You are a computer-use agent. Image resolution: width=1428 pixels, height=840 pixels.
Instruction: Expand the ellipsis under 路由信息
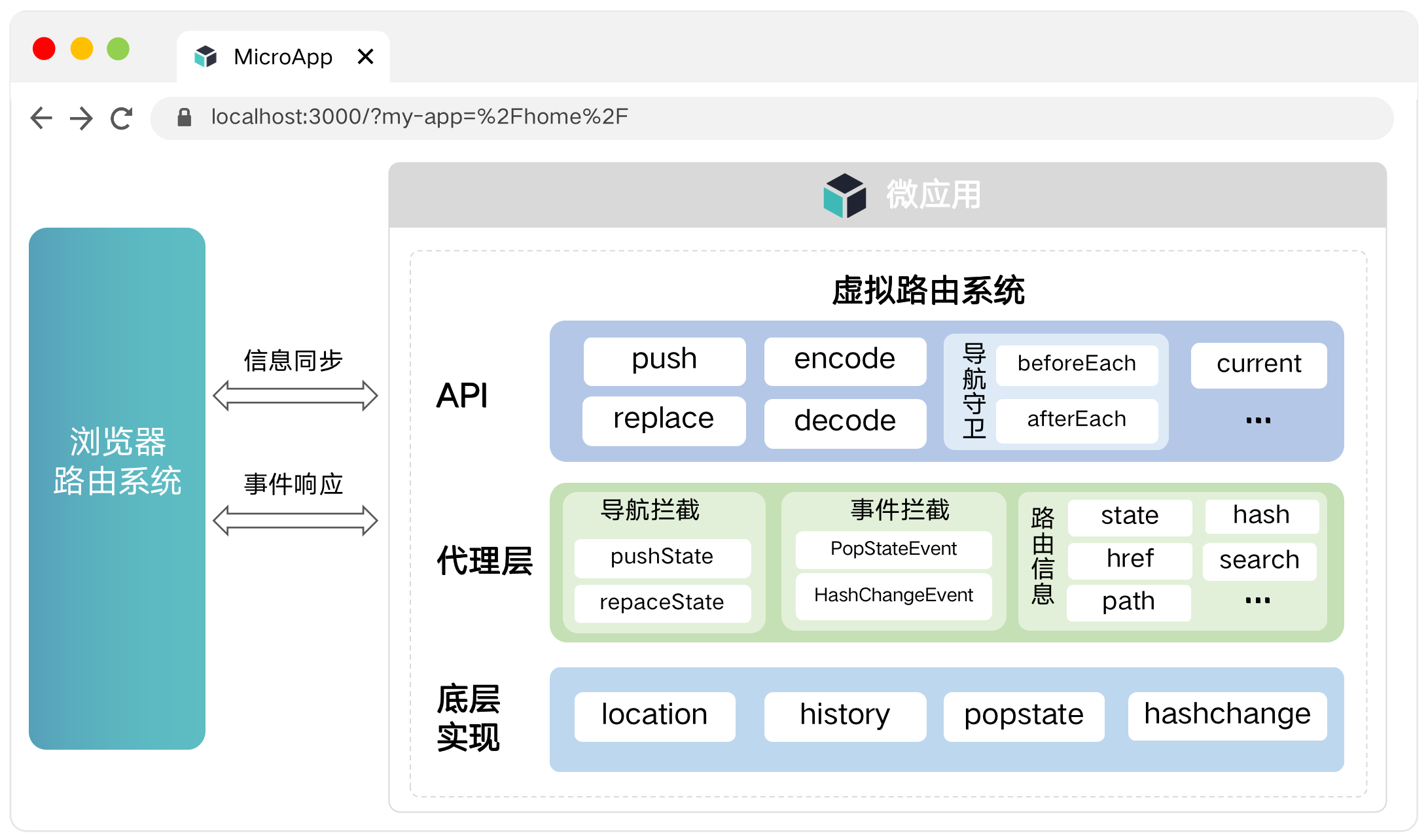pyautogui.click(x=1259, y=599)
